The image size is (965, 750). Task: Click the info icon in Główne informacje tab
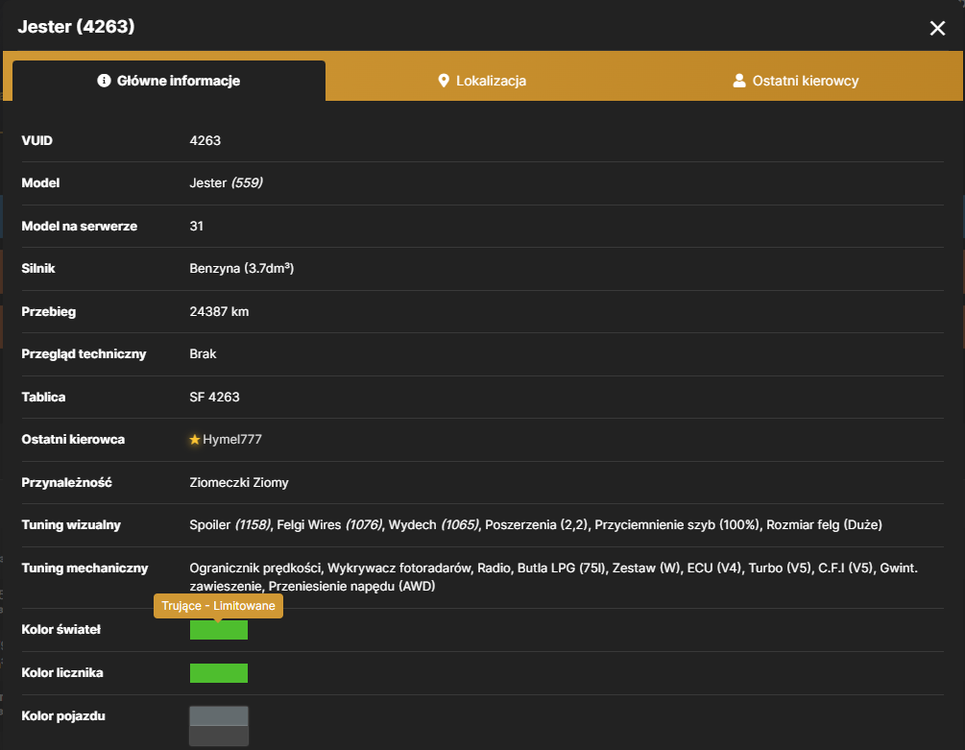pos(104,81)
